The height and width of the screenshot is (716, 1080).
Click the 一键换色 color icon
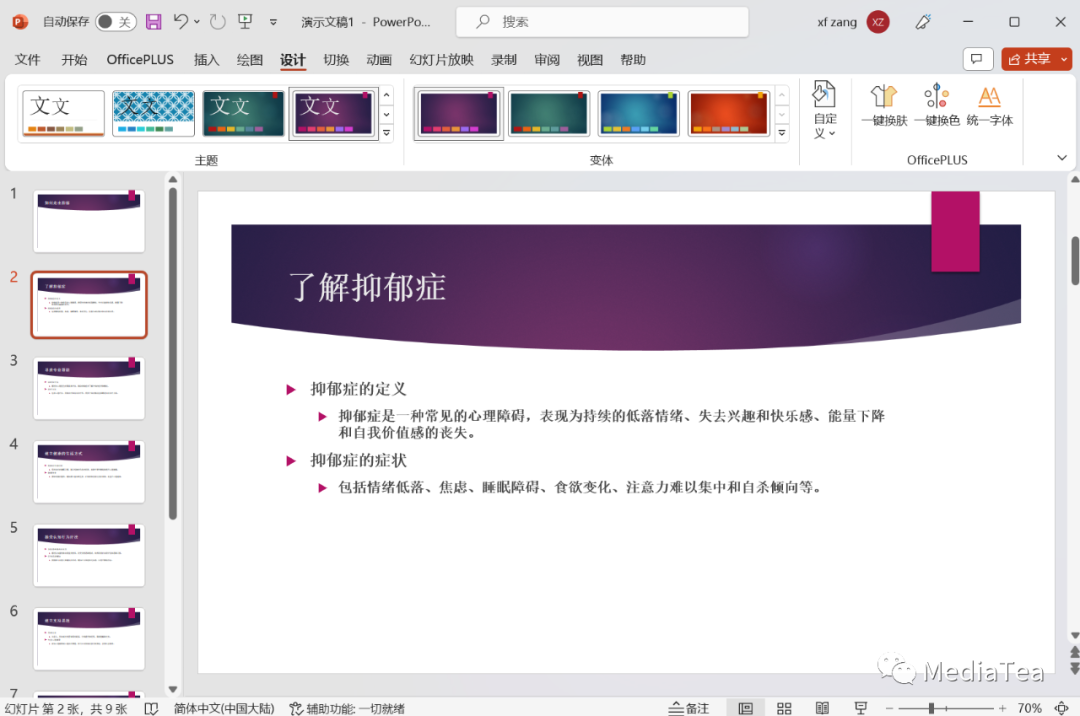[x=937, y=105]
